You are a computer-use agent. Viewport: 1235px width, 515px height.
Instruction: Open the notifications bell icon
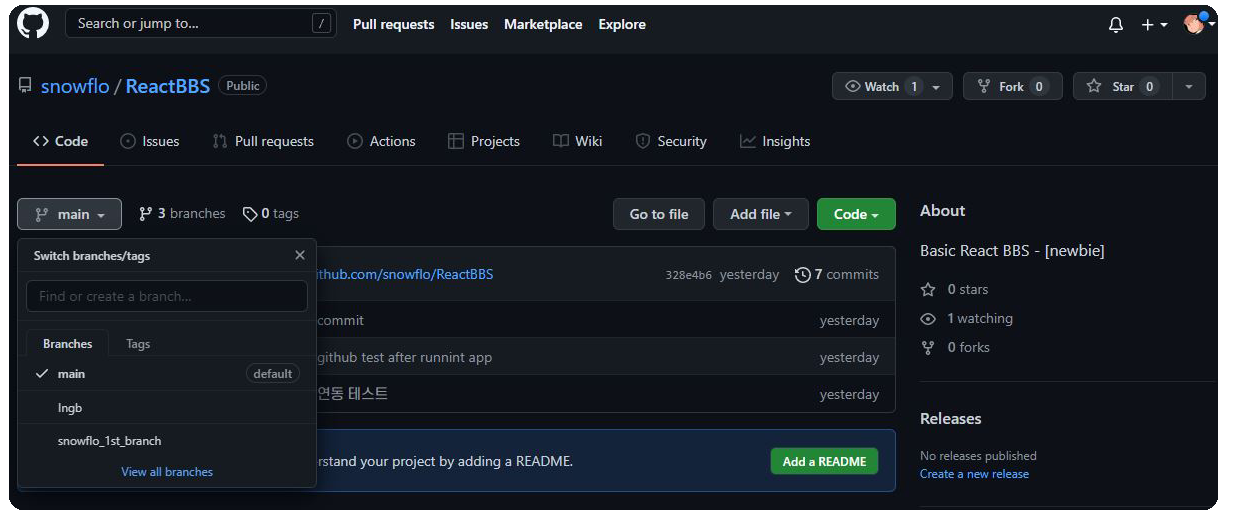1116,25
